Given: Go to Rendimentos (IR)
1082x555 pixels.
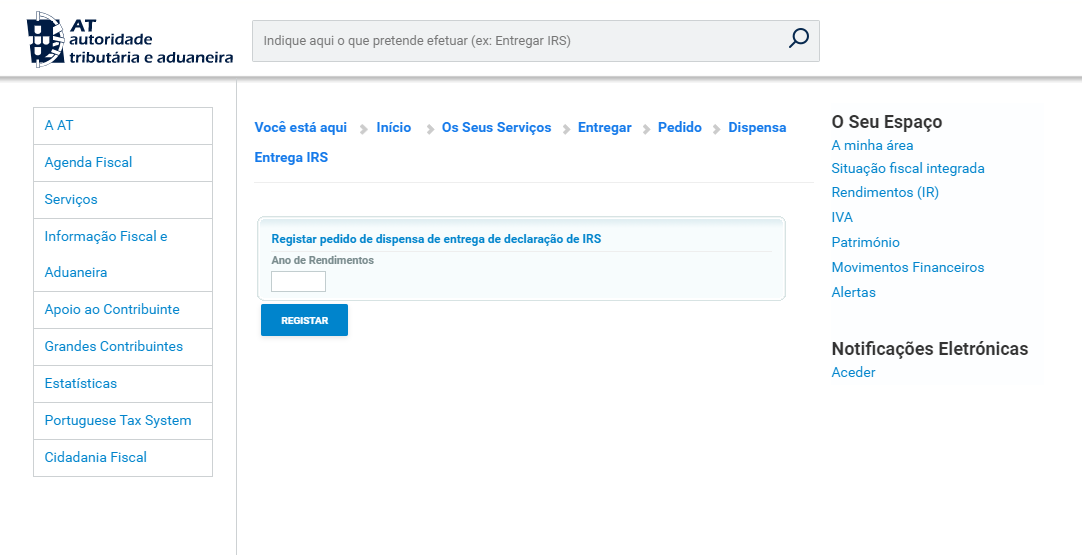Looking at the screenshot, I should (x=885, y=193).
